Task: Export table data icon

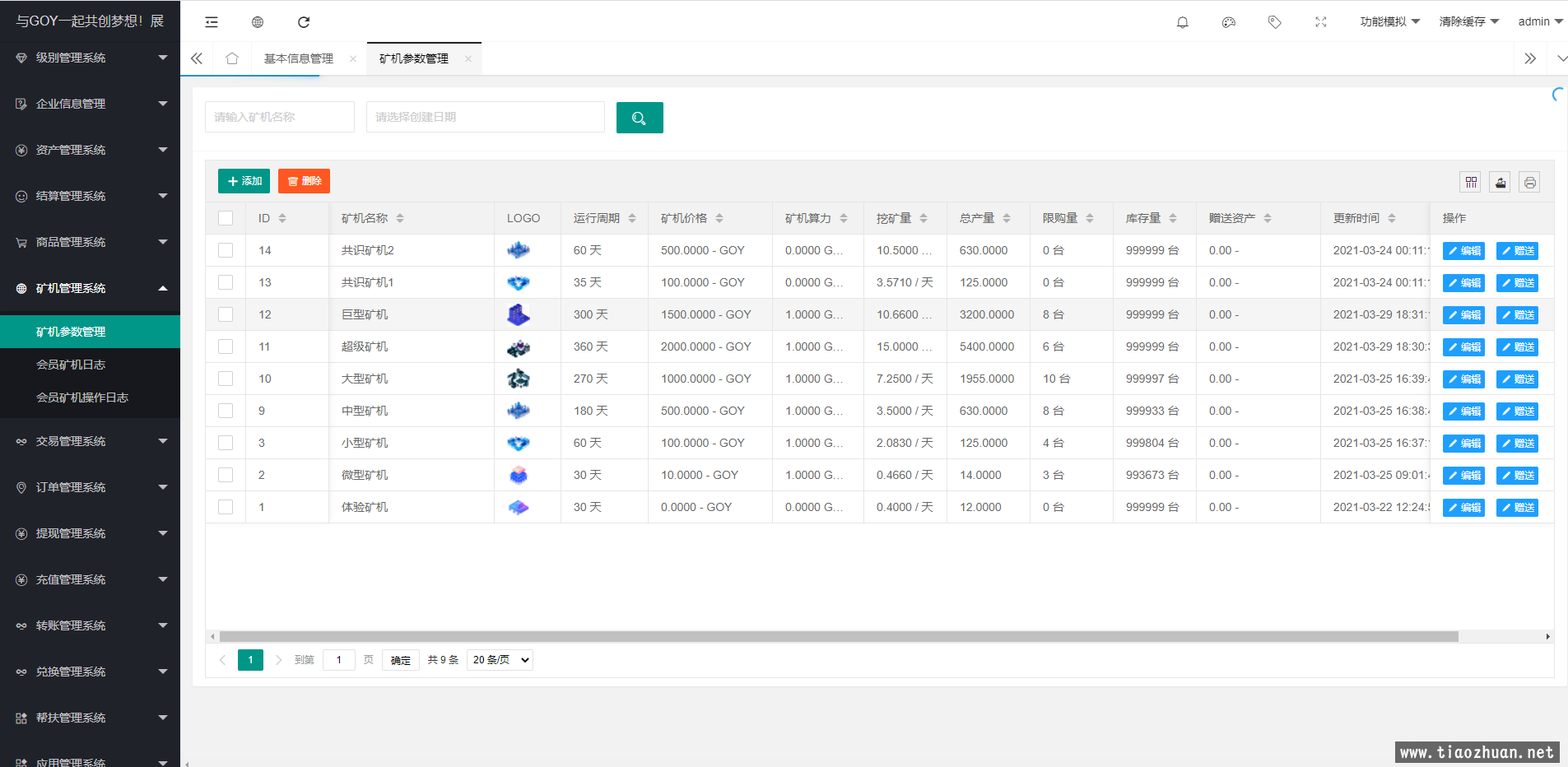Action: (x=1501, y=182)
